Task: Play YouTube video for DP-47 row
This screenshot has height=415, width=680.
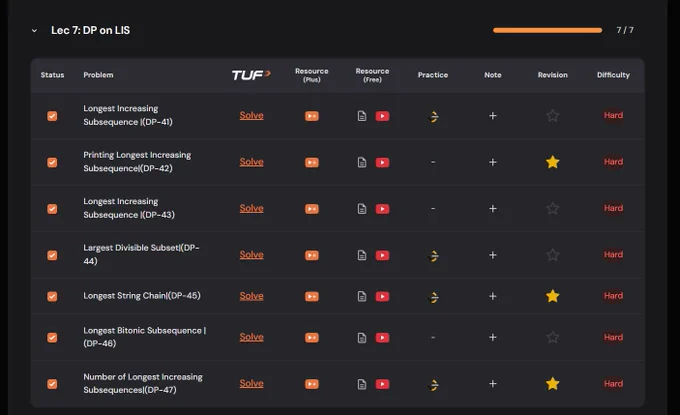Action: 382,384
